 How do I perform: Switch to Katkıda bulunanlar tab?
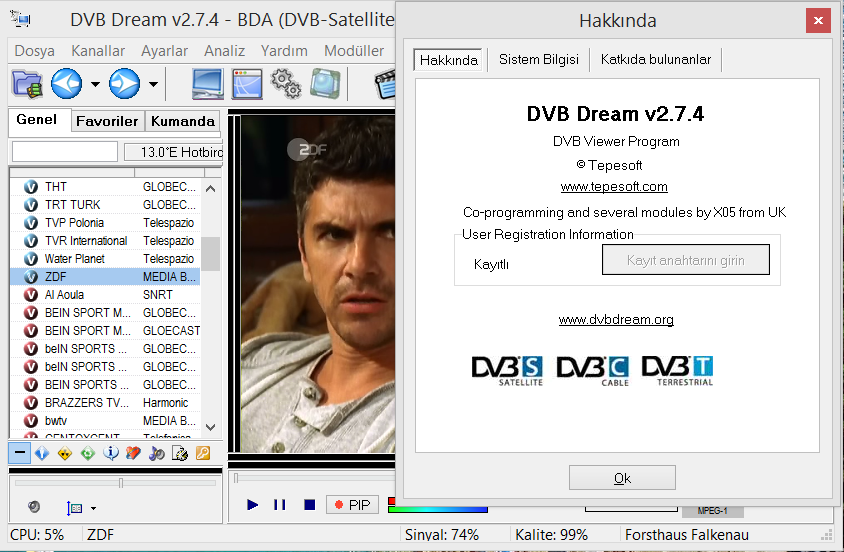656,59
